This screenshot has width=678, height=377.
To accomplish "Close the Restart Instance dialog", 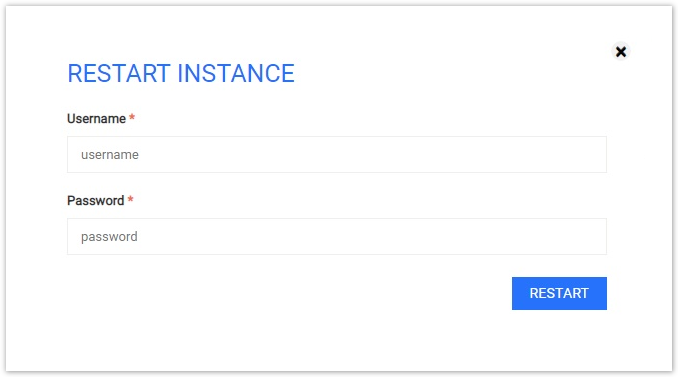I will click(x=620, y=52).
